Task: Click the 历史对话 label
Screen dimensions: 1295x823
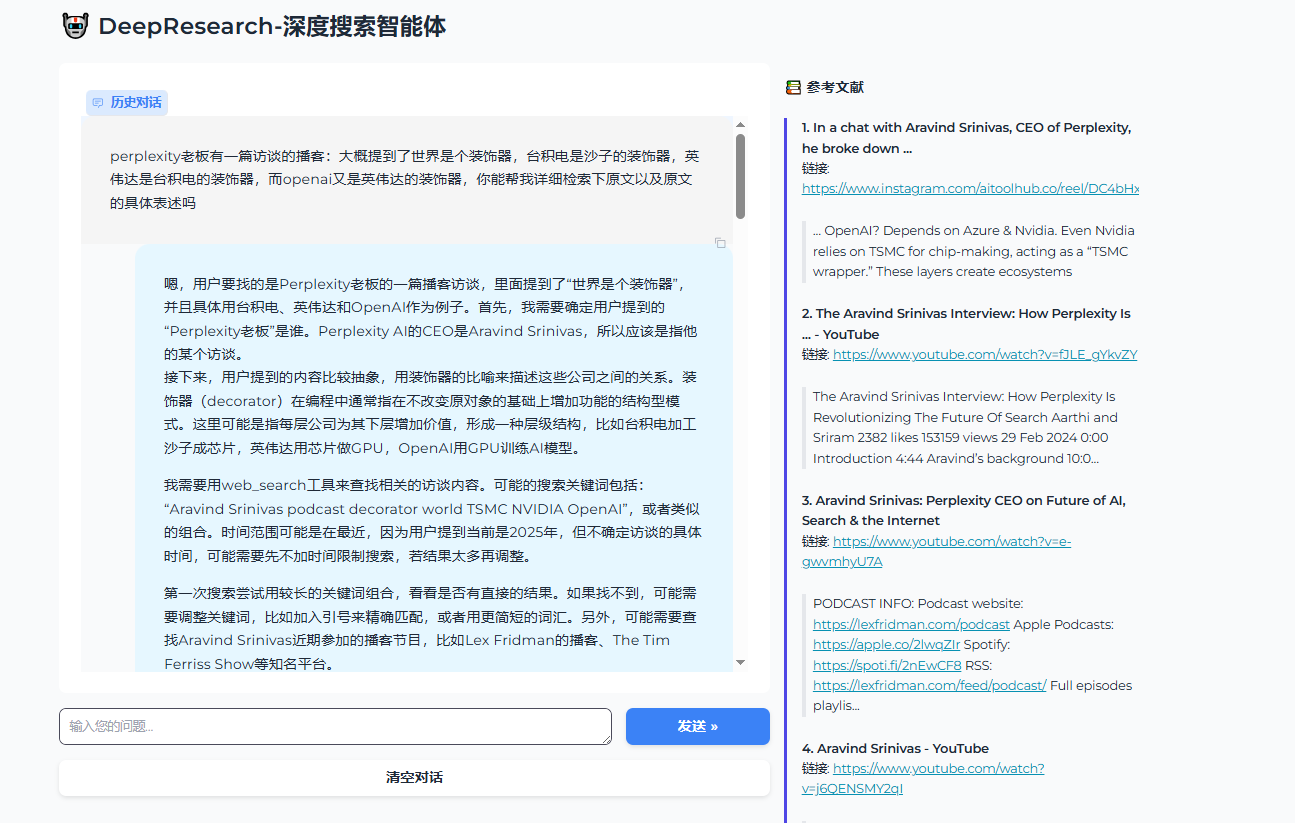Action: coord(136,103)
